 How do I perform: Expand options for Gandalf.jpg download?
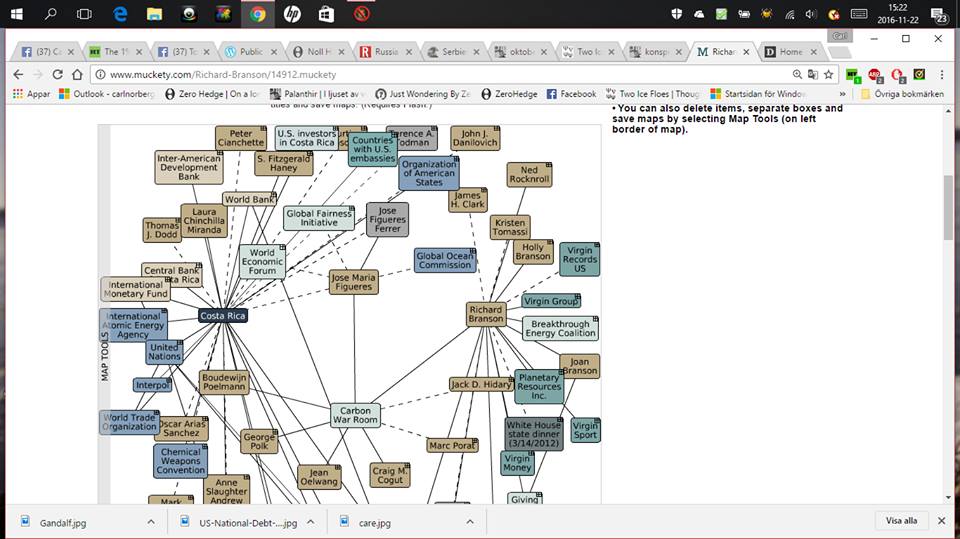[x=151, y=521]
